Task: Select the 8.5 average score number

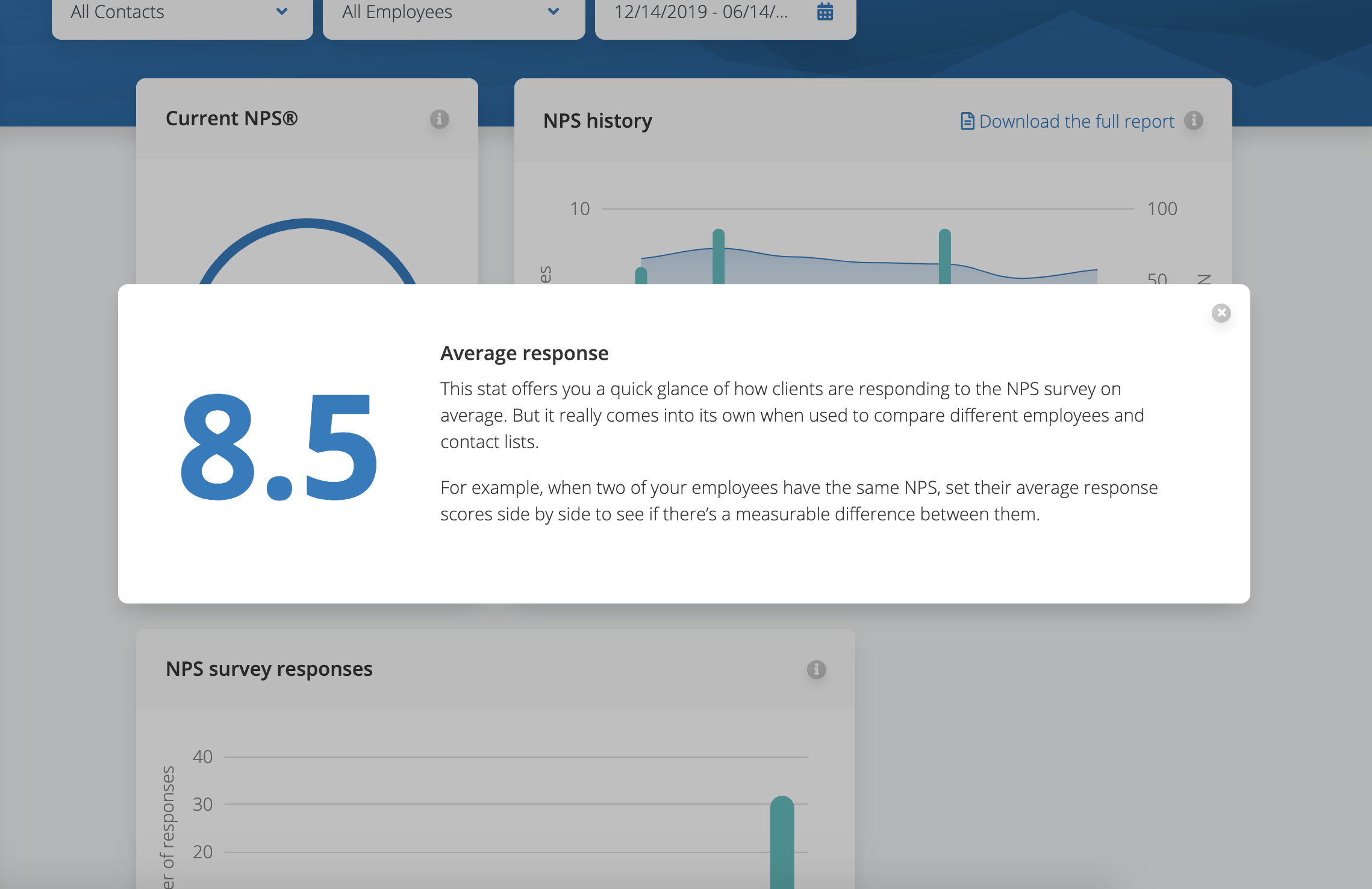Action: pyautogui.click(x=278, y=447)
